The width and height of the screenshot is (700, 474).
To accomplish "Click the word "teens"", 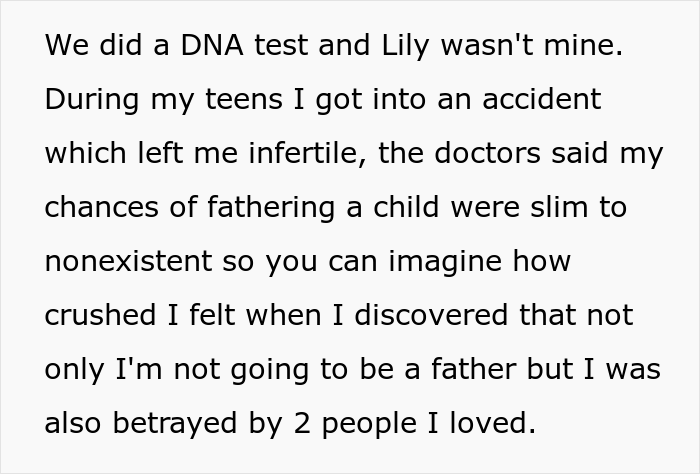I will pyautogui.click(x=245, y=101).
